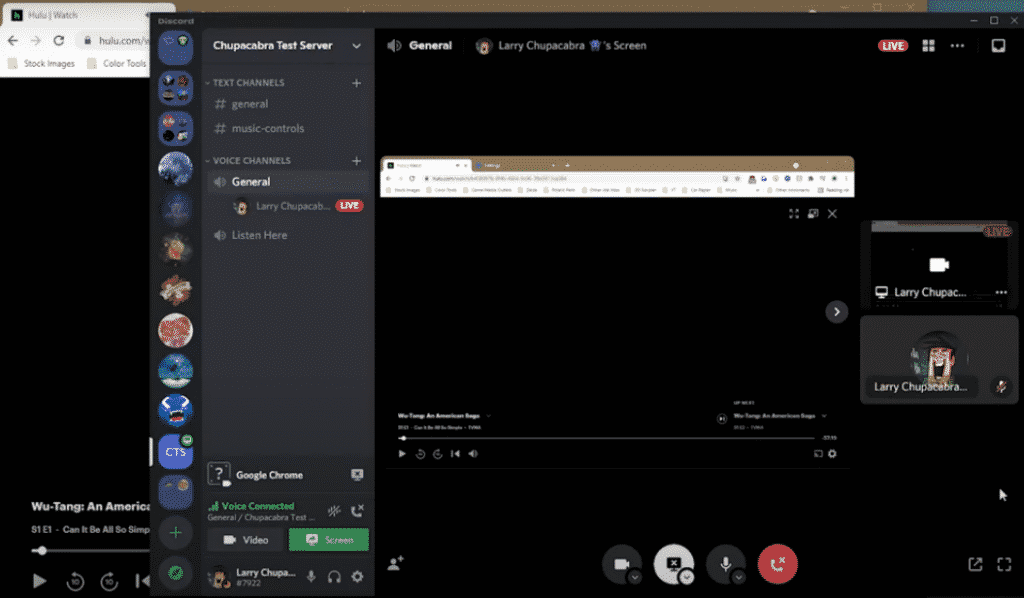Viewport: 1024px width, 598px height.
Task: Click the invite people icon in stream bar
Action: (395, 564)
